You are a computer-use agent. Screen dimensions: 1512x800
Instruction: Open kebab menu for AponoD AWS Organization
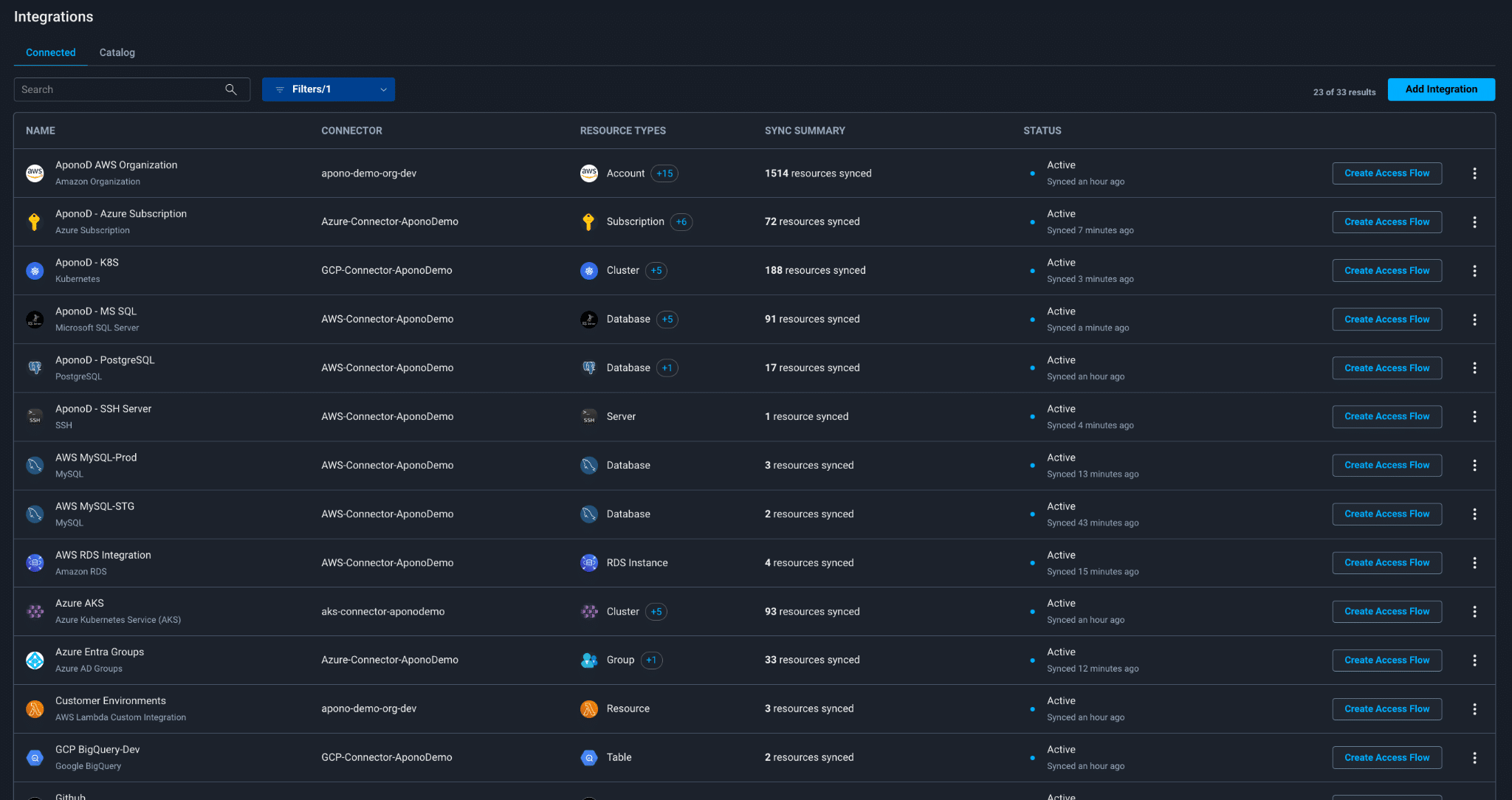point(1474,173)
